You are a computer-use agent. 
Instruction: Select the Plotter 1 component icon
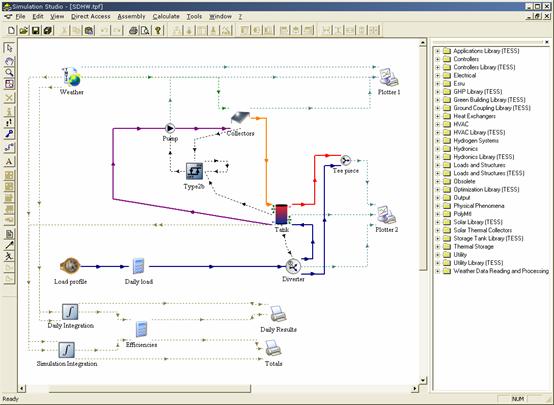(x=389, y=77)
